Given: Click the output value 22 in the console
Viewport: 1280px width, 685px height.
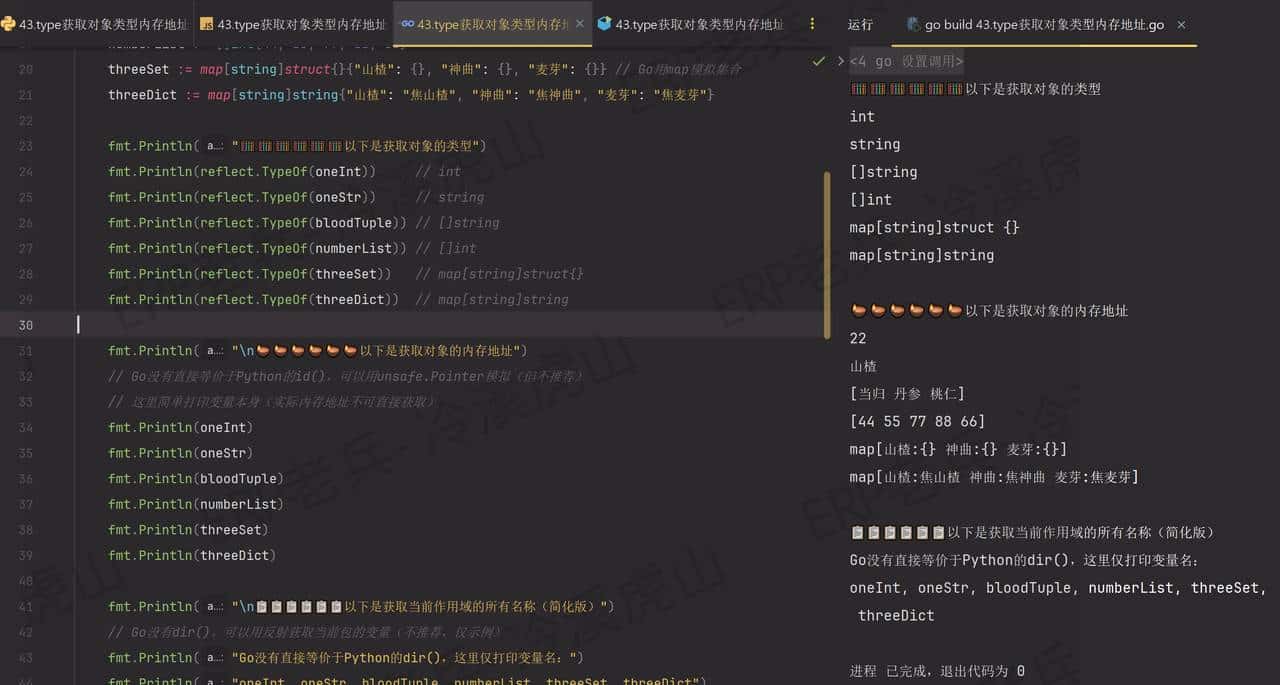Looking at the screenshot, I should (x=857, y=338).
